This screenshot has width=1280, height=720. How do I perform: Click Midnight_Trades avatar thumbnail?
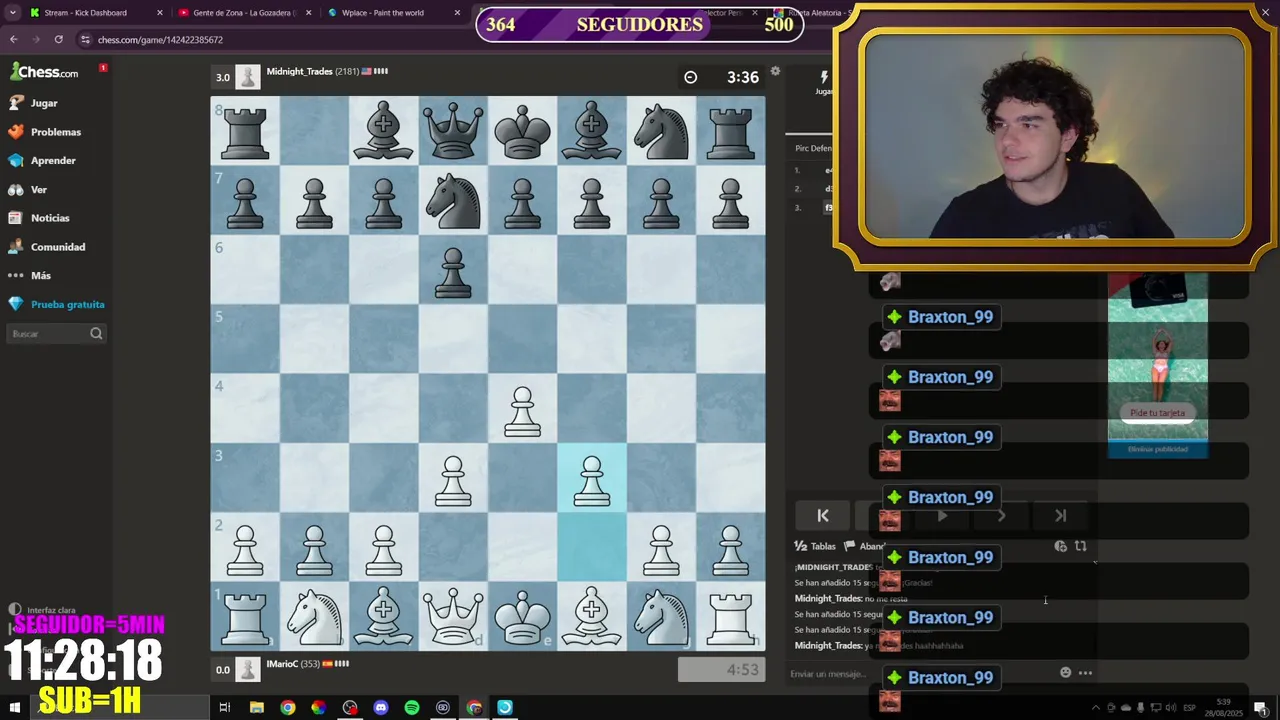coord(248,77)
